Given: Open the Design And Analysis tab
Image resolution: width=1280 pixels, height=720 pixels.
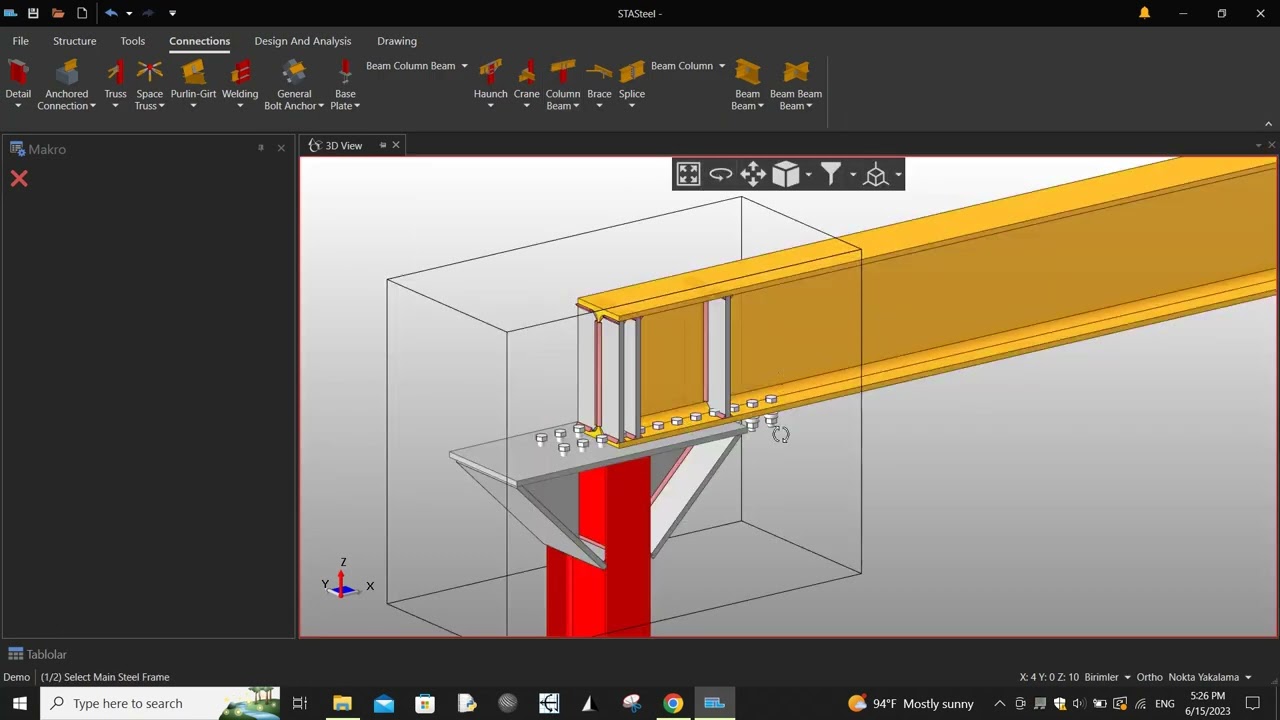Looking at the screenshot, I should pos(303,41).
